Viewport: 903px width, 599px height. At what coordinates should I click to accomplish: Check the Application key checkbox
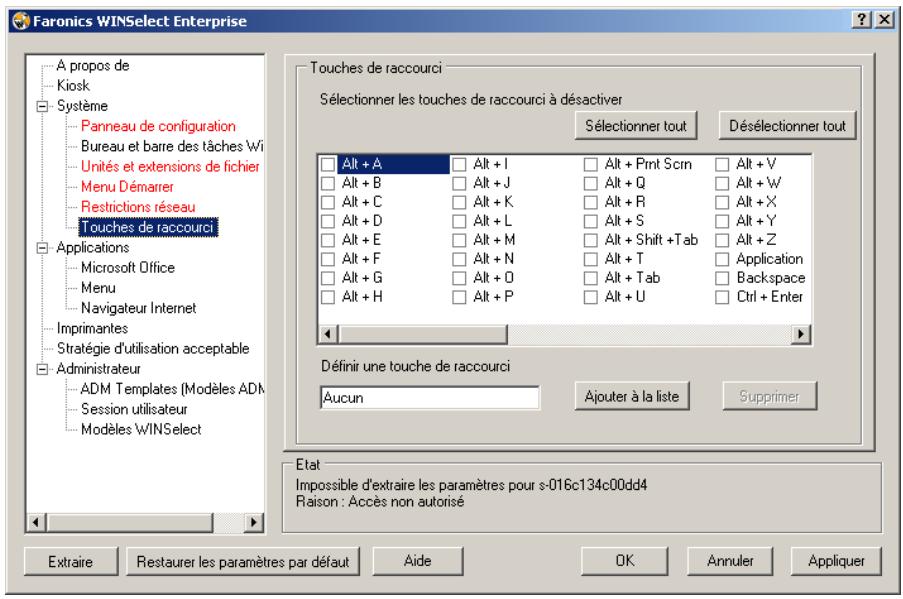point(722,259)
